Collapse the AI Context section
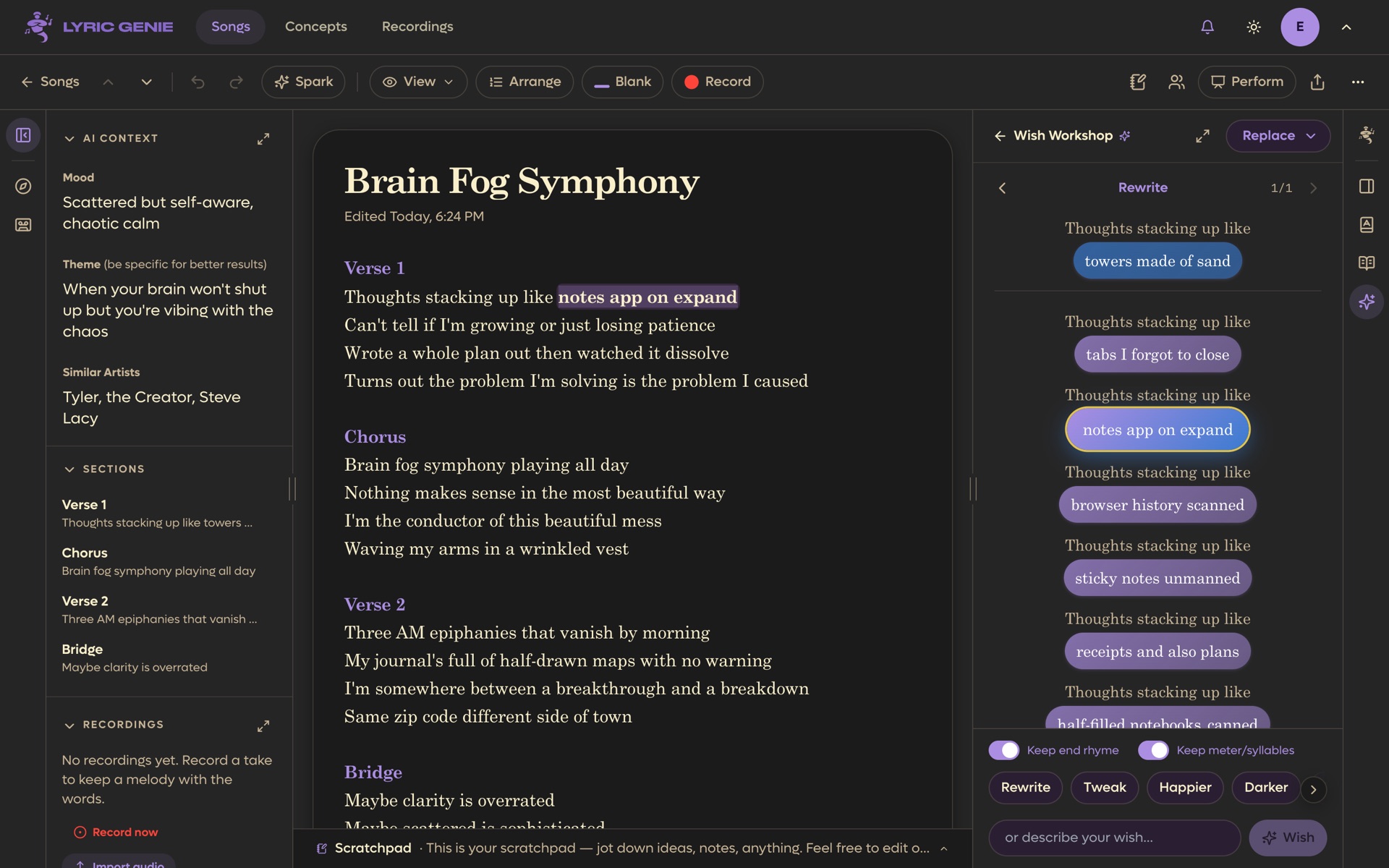 coord(69,138)
